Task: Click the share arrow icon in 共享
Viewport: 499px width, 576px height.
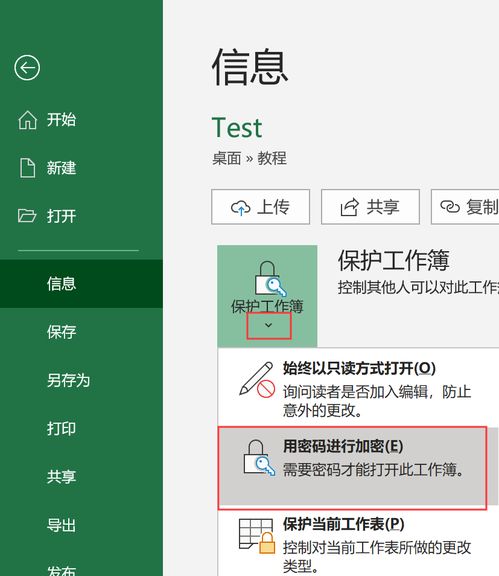Action: point(349,207)
